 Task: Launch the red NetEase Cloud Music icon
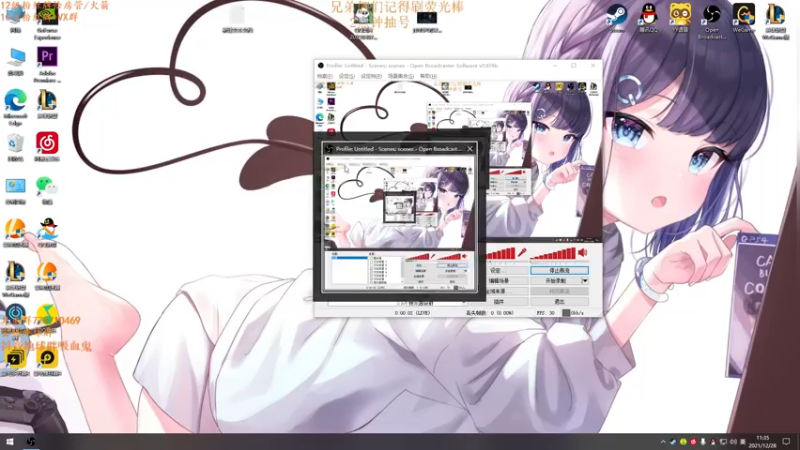pyautogui.click(x=47, y=147)
